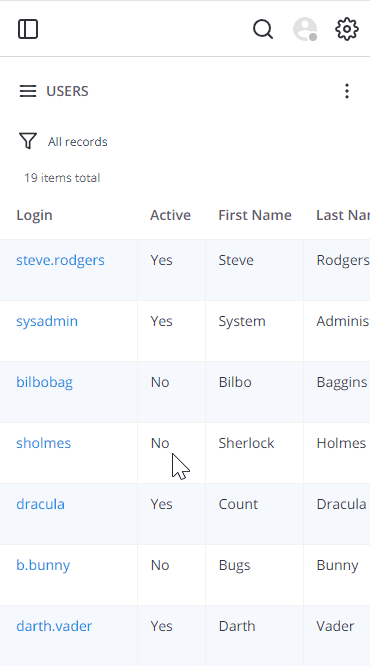This screenshot has height=666, width=370.
Task: Open the hamburger menu beside USERS
Action: [28, 91]
